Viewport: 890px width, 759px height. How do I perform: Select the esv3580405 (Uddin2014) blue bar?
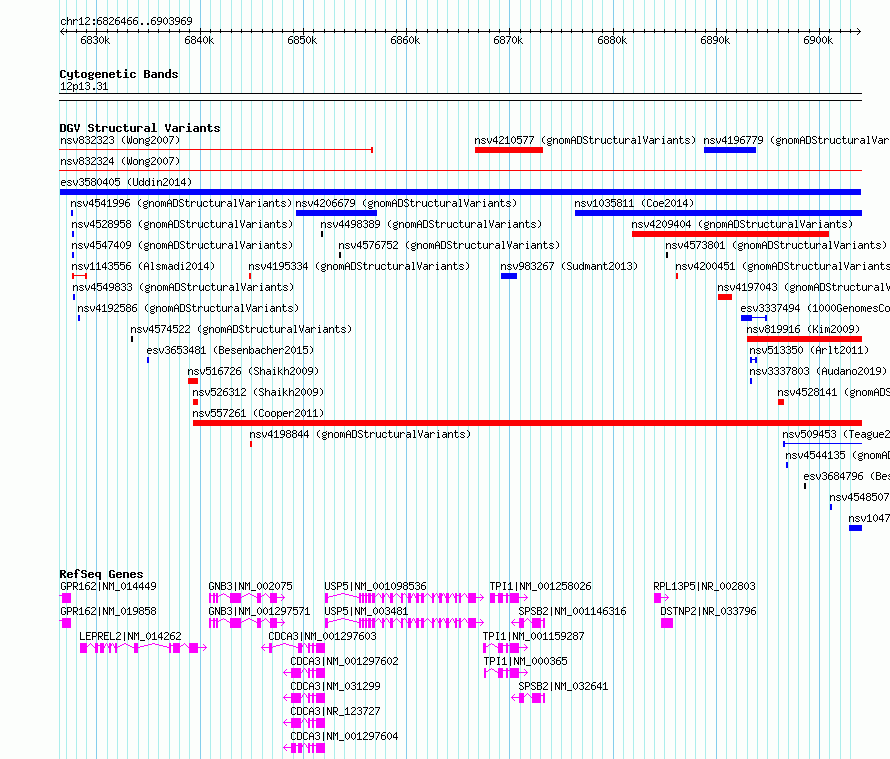(460, 192)
